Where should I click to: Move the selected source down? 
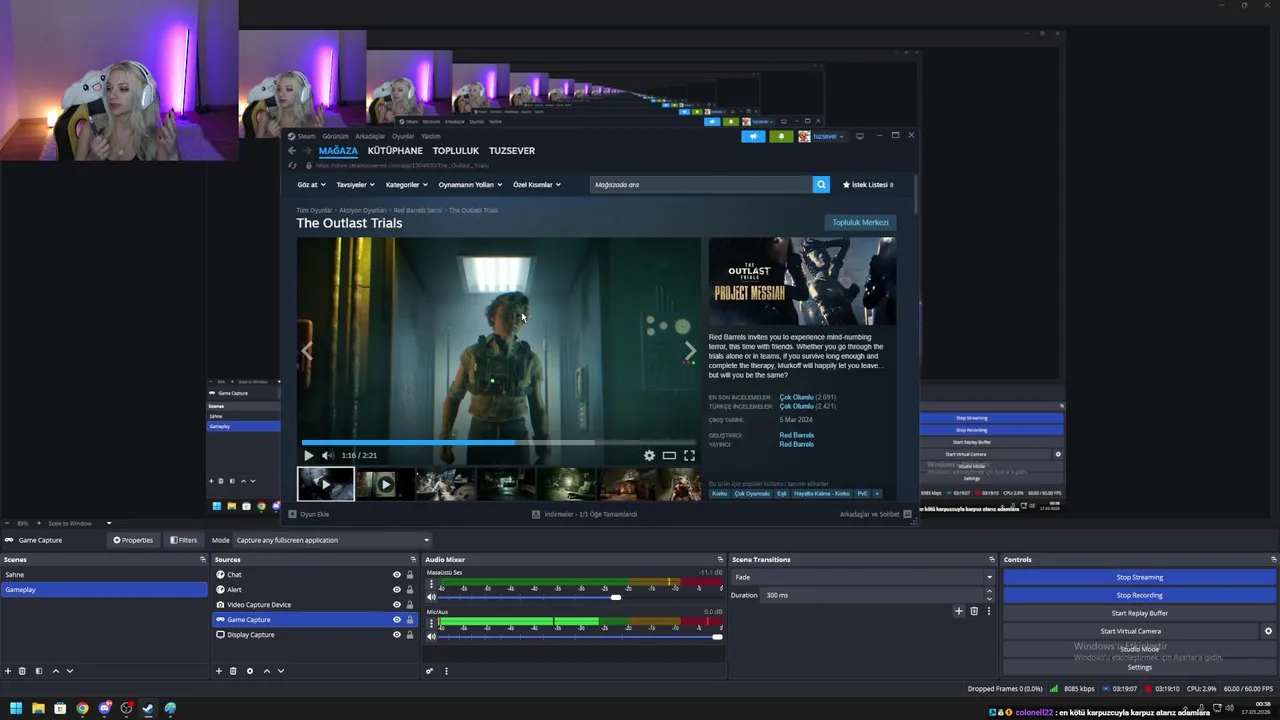pos(281,671)
